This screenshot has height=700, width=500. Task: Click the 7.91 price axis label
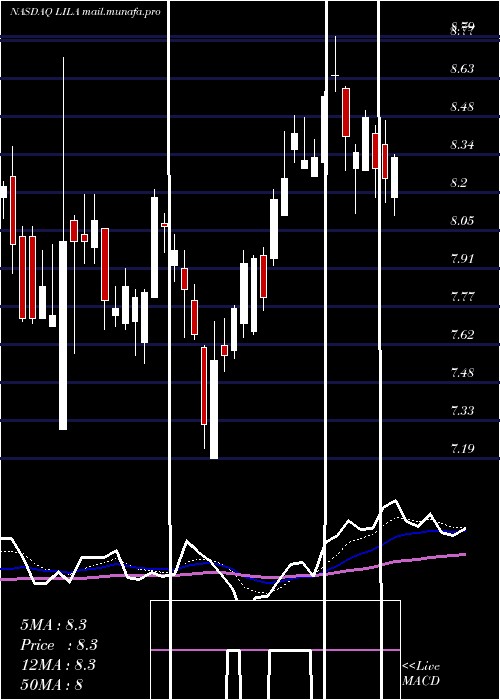click(462, 258)
